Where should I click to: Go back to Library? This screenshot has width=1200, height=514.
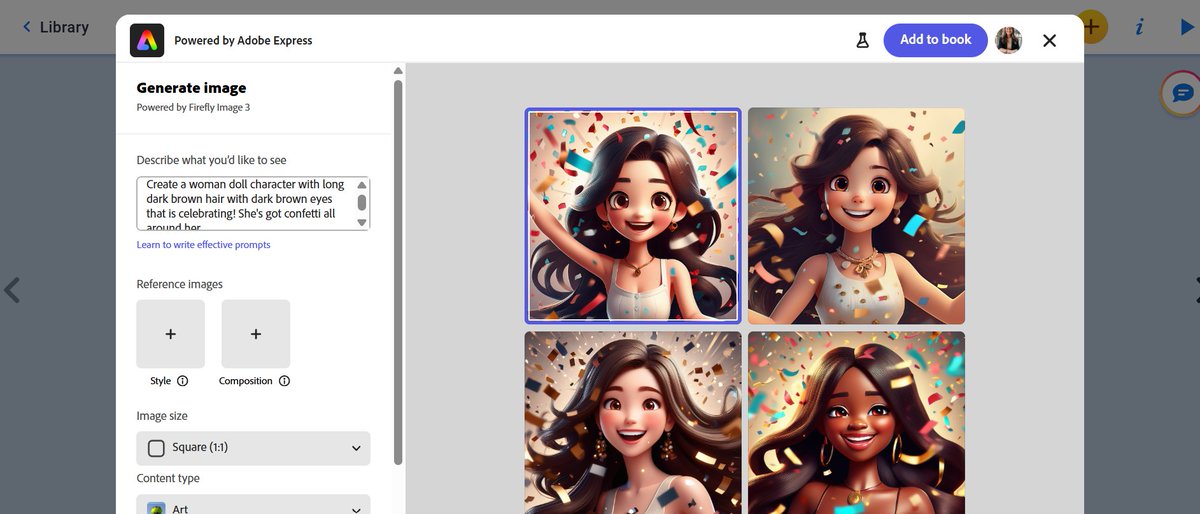click(x=56, y=27)
